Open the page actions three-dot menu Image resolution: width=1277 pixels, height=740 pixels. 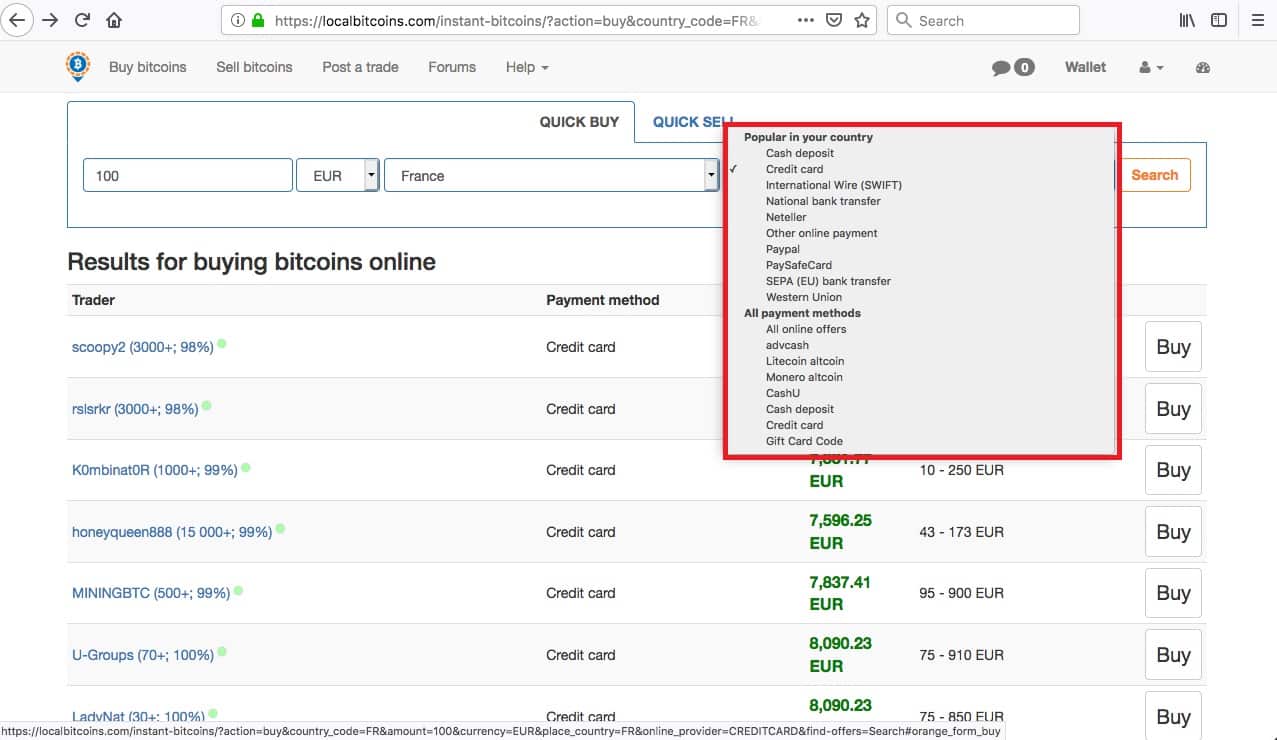pyautogui.click(x=806, y=20)
